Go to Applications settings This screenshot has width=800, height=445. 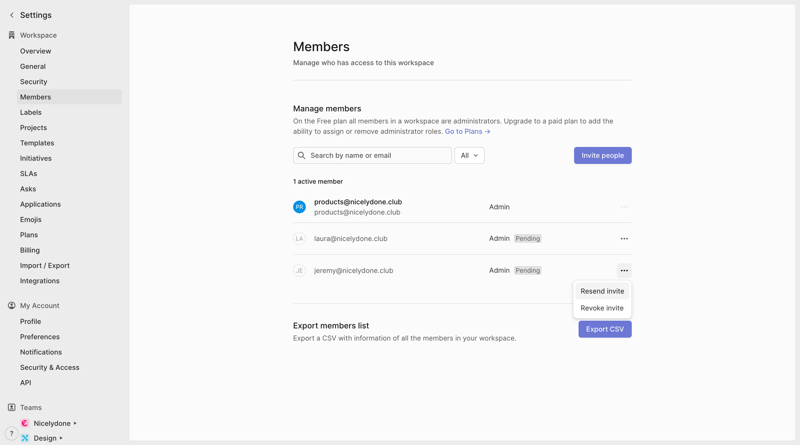(69, 204)
